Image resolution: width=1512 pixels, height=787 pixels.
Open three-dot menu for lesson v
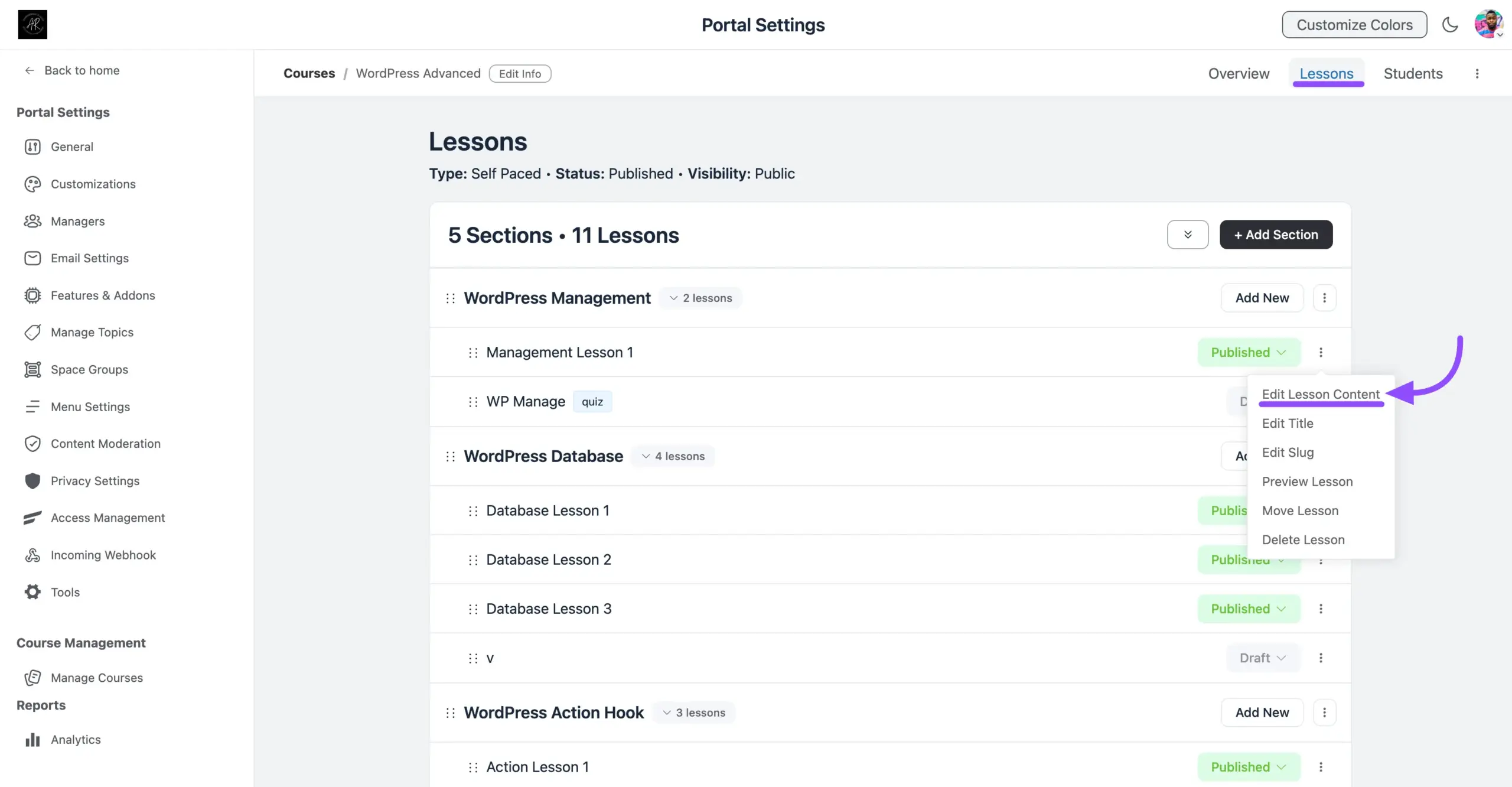point(1321,658)
